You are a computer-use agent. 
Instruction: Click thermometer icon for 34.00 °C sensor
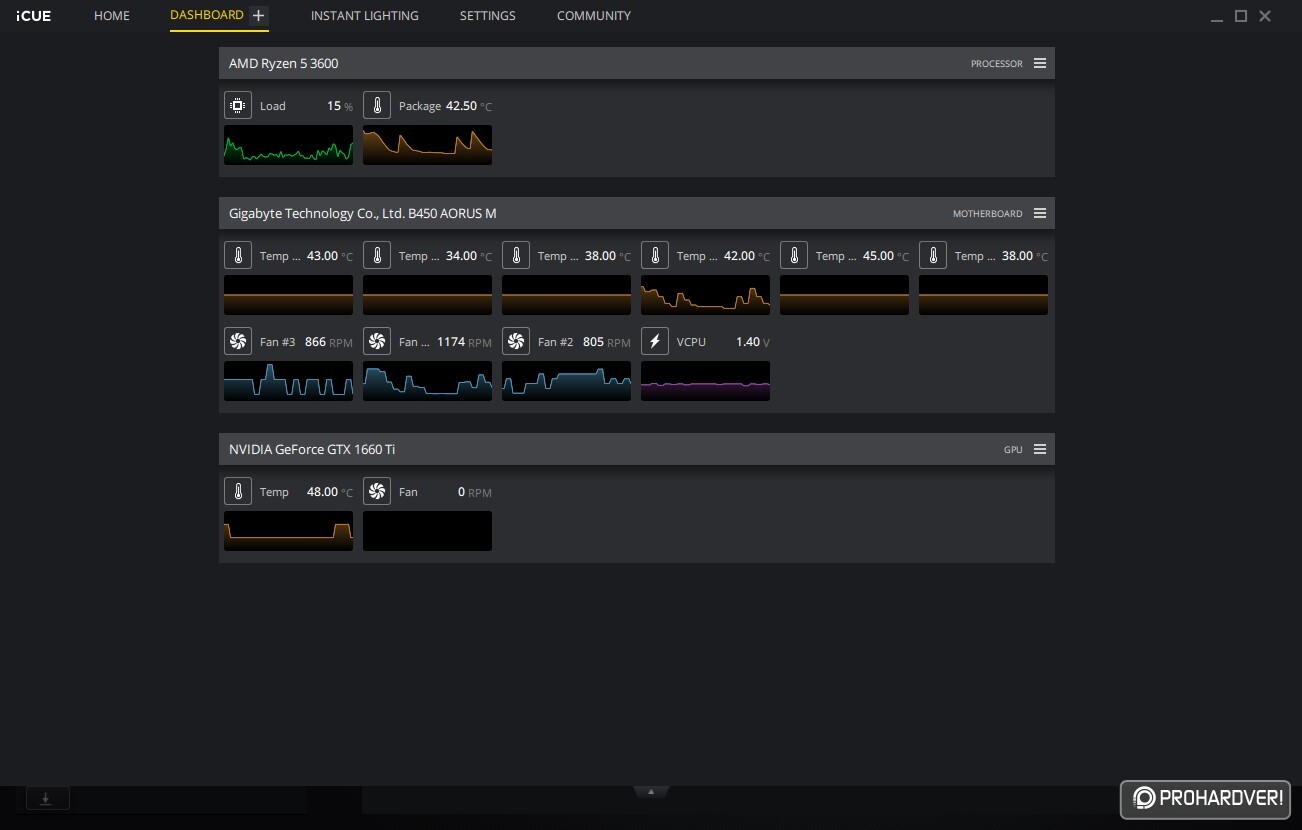pos(377,255)
